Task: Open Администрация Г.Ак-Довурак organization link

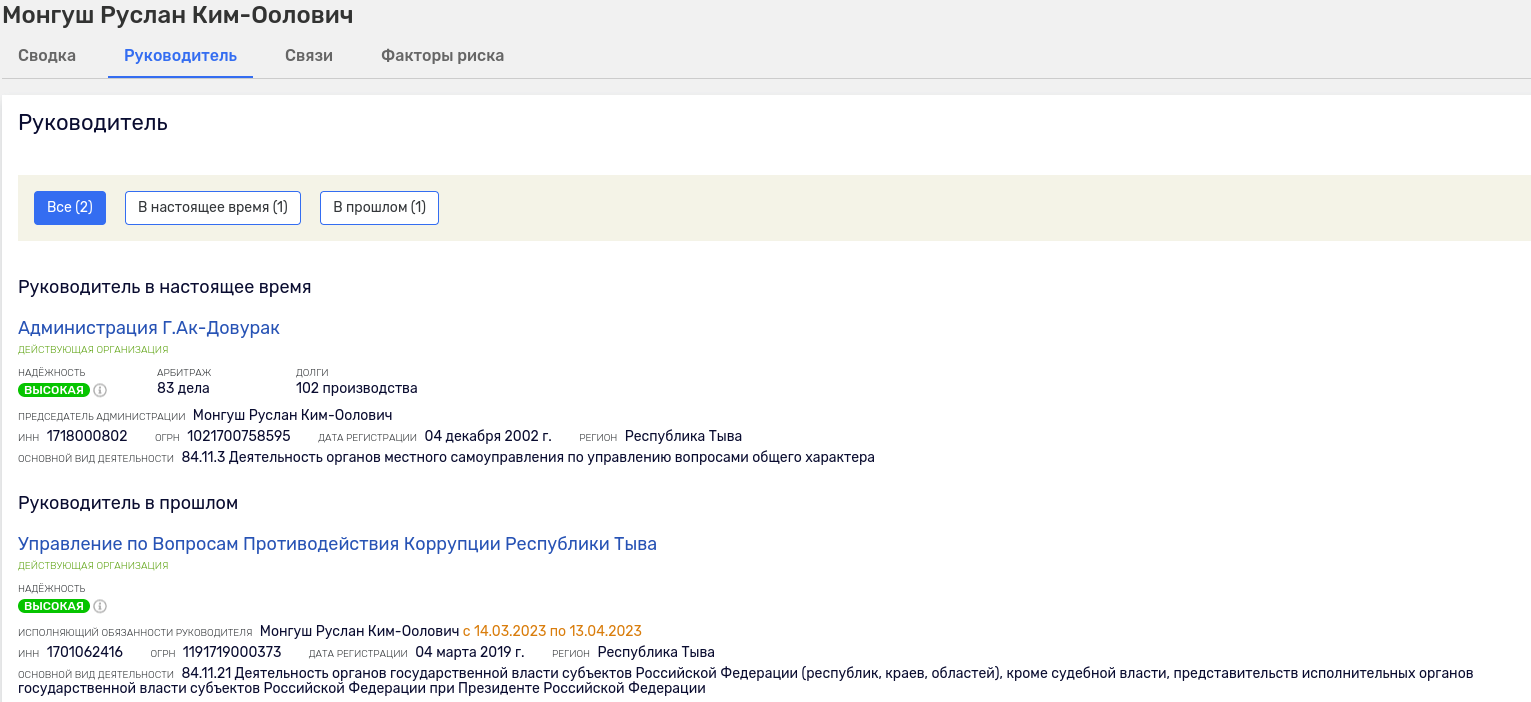Action: (149, 328)
